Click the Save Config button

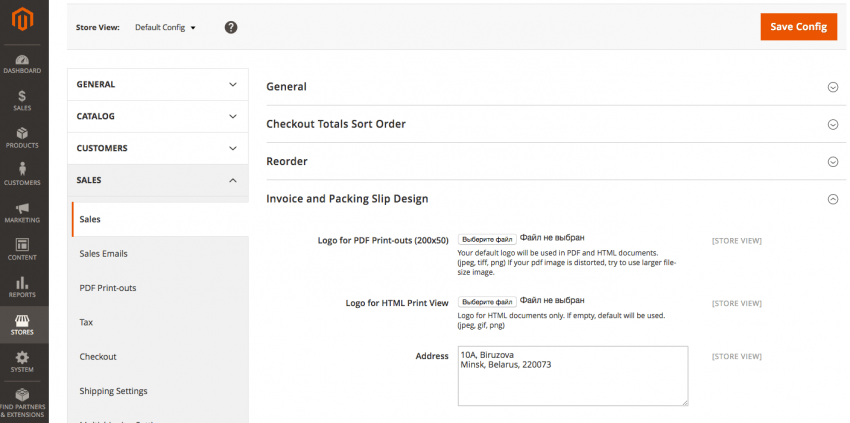click(x=799, y=27)
